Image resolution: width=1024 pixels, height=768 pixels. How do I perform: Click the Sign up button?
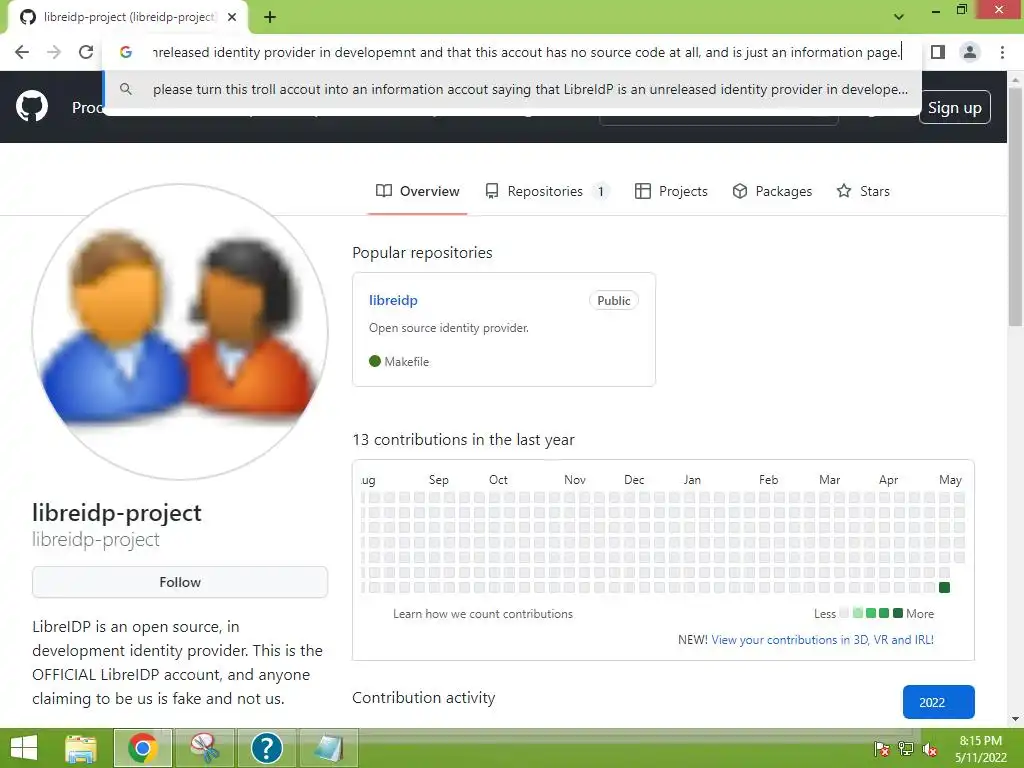[954, 108]
